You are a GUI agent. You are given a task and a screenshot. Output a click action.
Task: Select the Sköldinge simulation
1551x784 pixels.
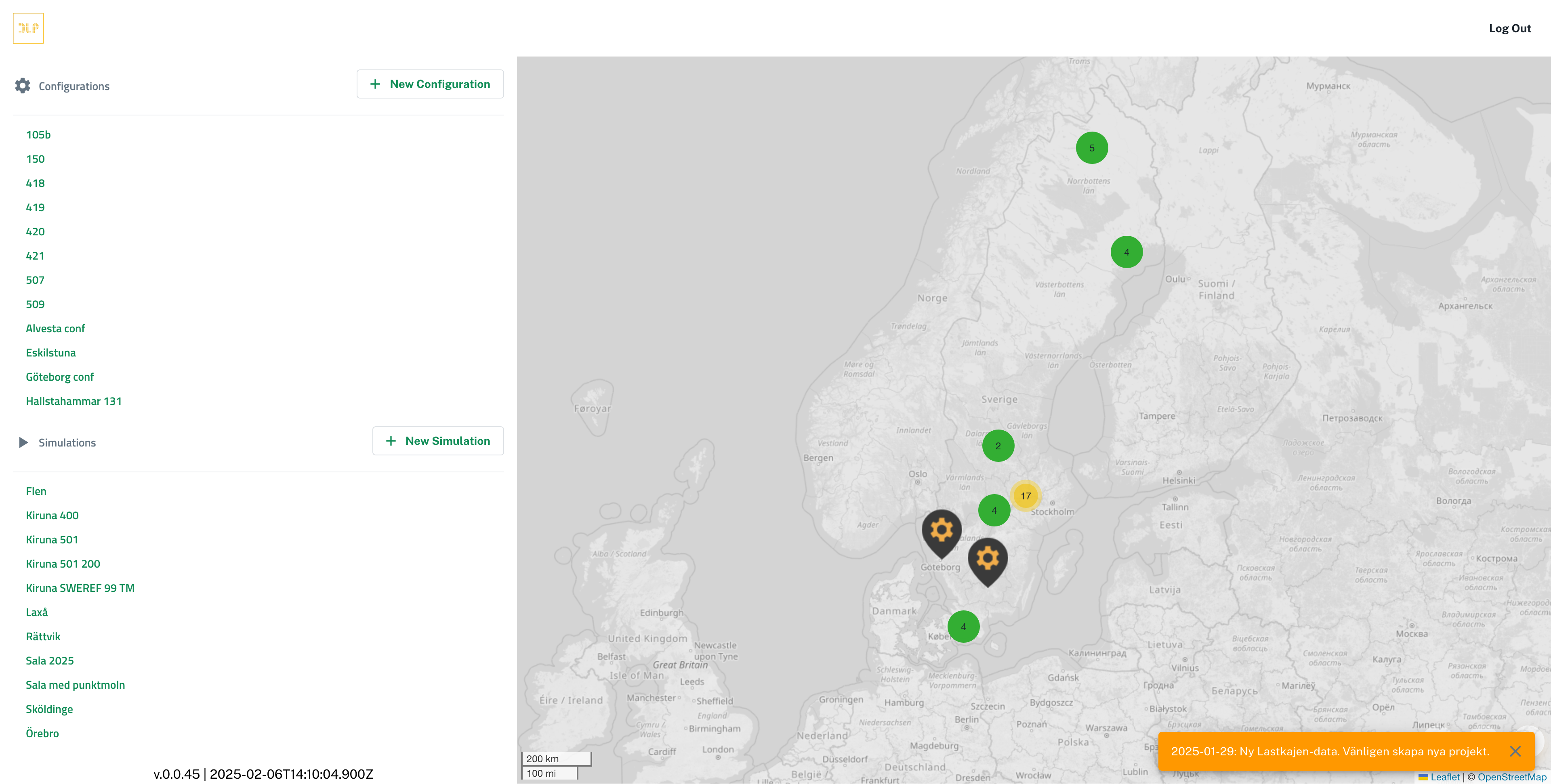tap(49, 709)
